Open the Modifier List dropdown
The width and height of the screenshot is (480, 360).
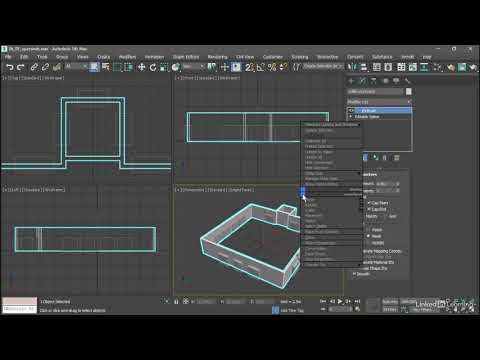coord(379,101)
